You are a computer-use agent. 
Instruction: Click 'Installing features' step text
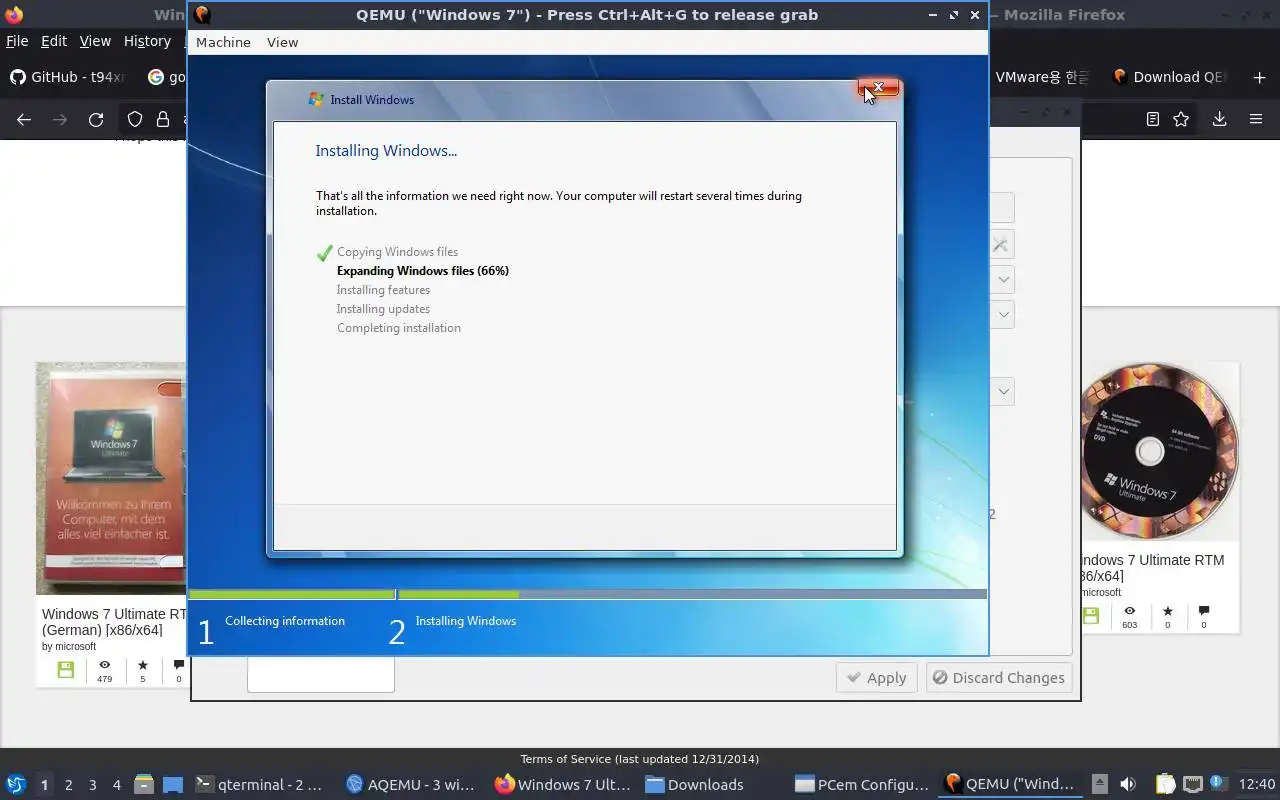pyautogui.click(x=383, y=290)
